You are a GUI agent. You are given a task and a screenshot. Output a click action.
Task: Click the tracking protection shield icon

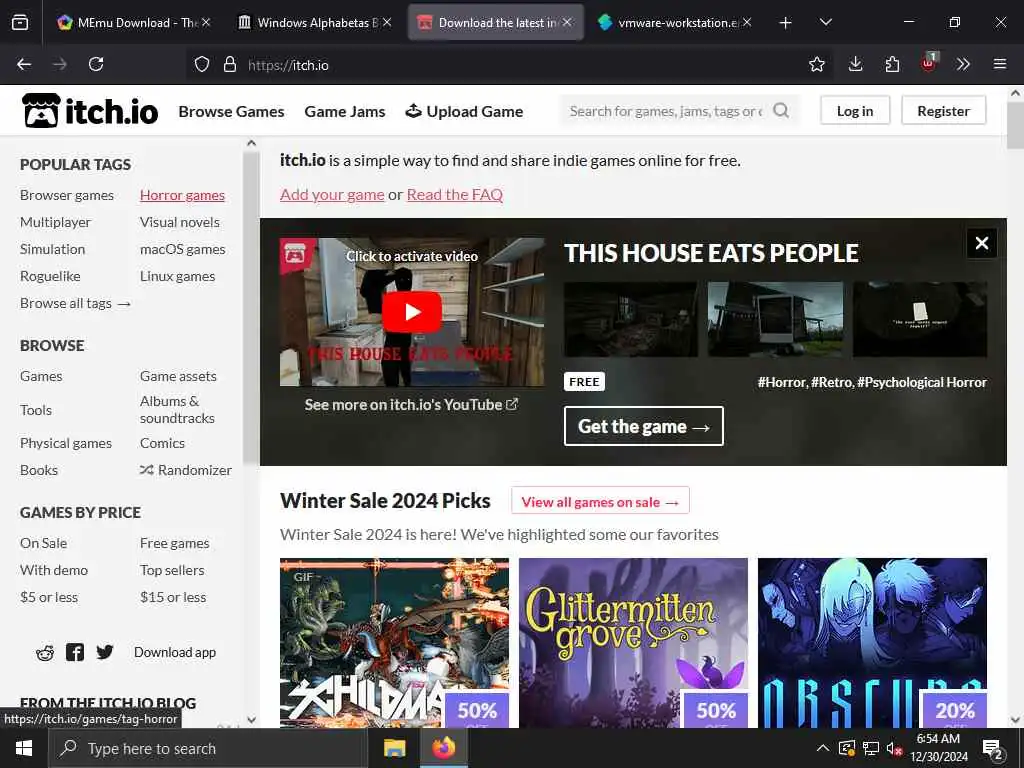202,65
